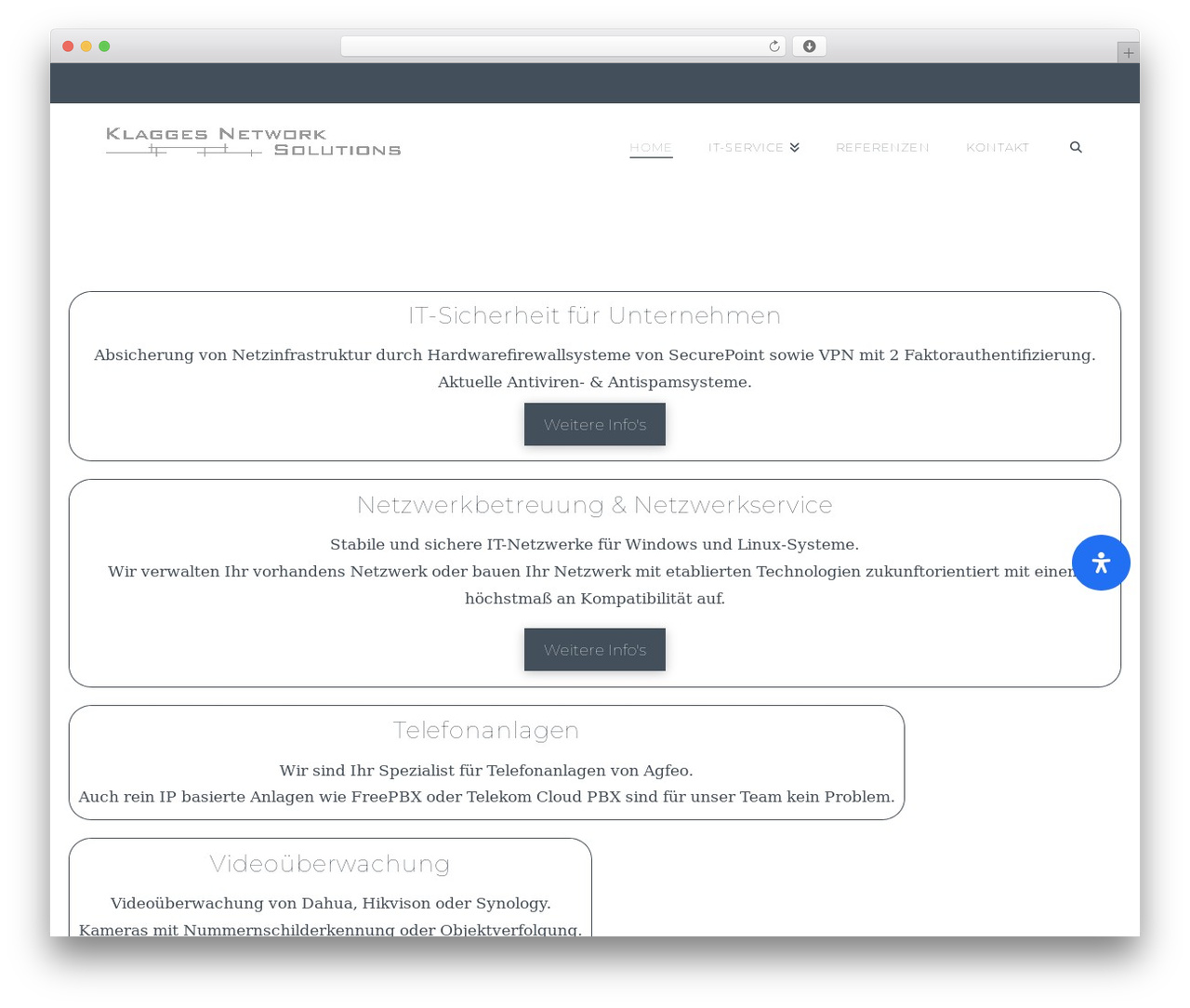This screenshot has height=1008, width=1190.
Task: Click Weitere Info's under Netzwerkbetreuung
Action: pyautogui.click(x=595, y=649)
